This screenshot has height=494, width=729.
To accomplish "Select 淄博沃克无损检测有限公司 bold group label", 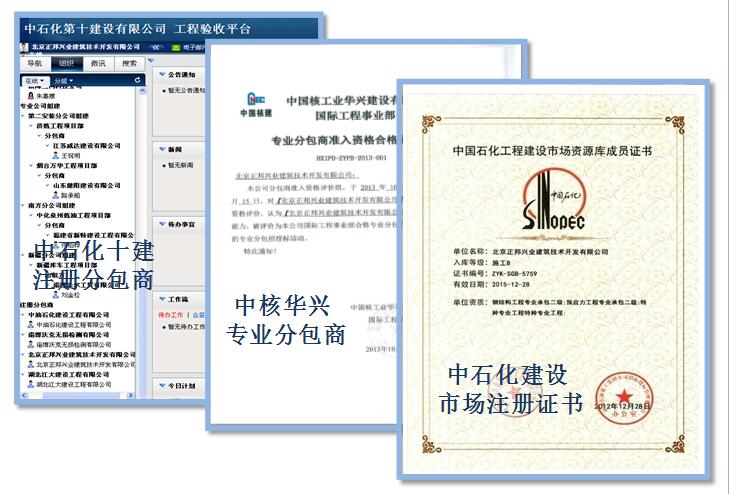I will click(68, 335).
